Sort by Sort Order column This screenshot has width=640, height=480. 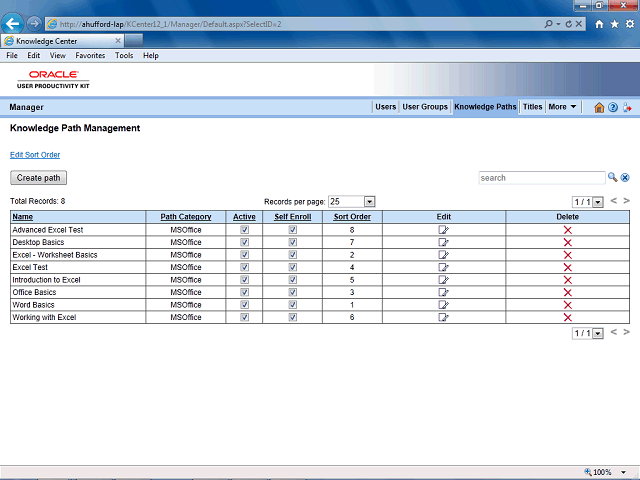[352, 217]
